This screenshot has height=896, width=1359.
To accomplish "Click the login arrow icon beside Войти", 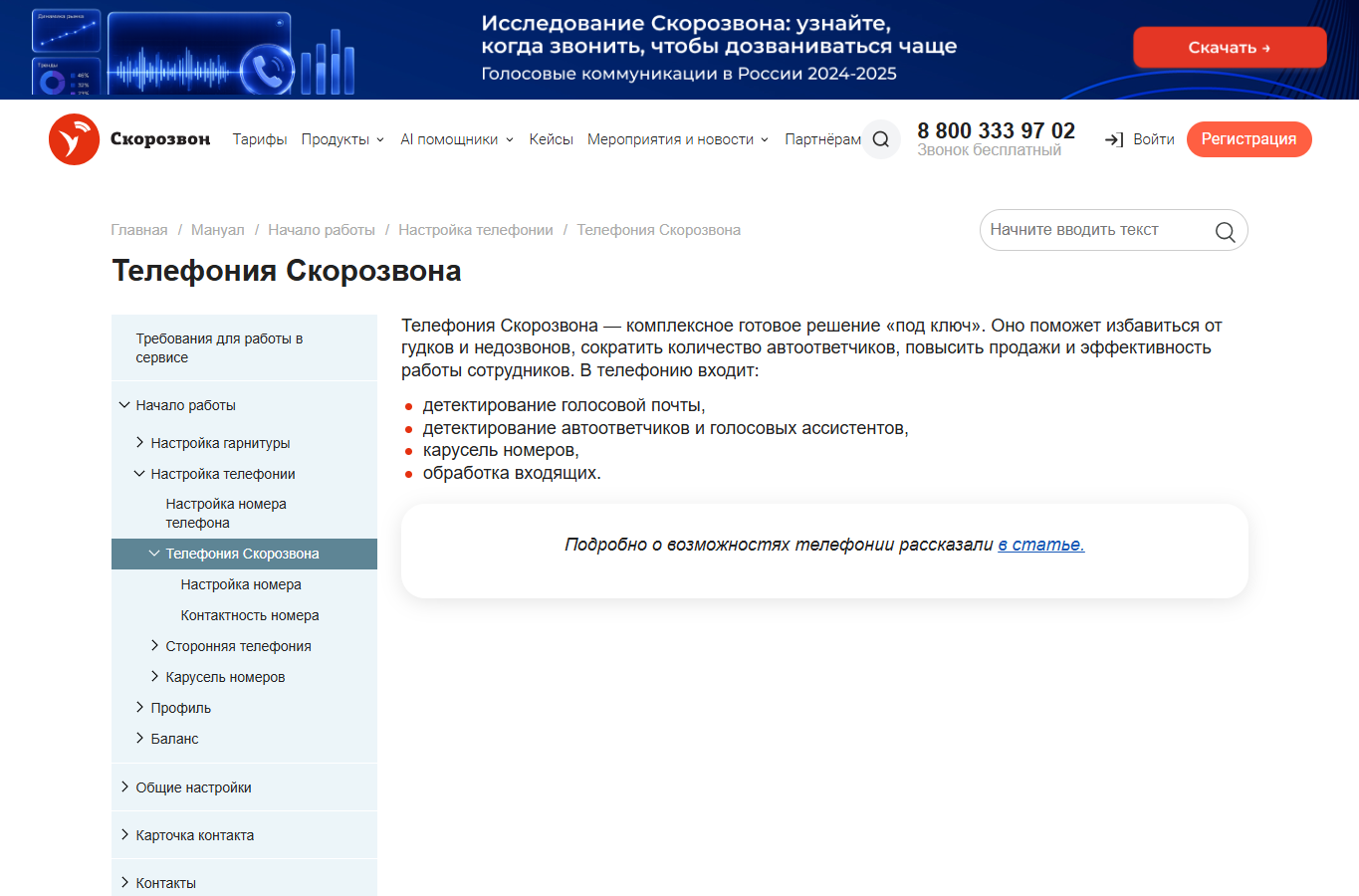I will tap(1114, 140).
